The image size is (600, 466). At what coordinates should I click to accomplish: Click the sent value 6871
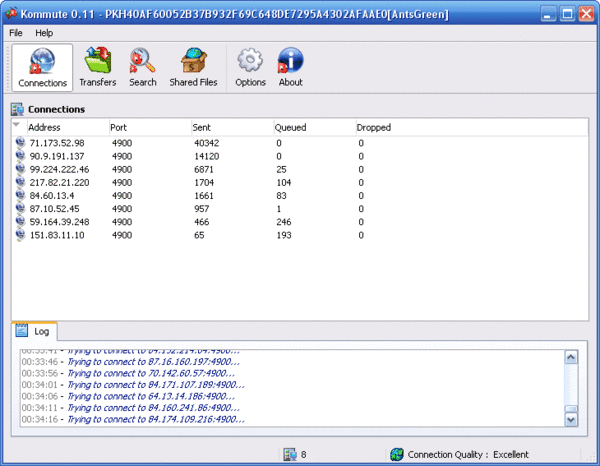pos(204,169)
